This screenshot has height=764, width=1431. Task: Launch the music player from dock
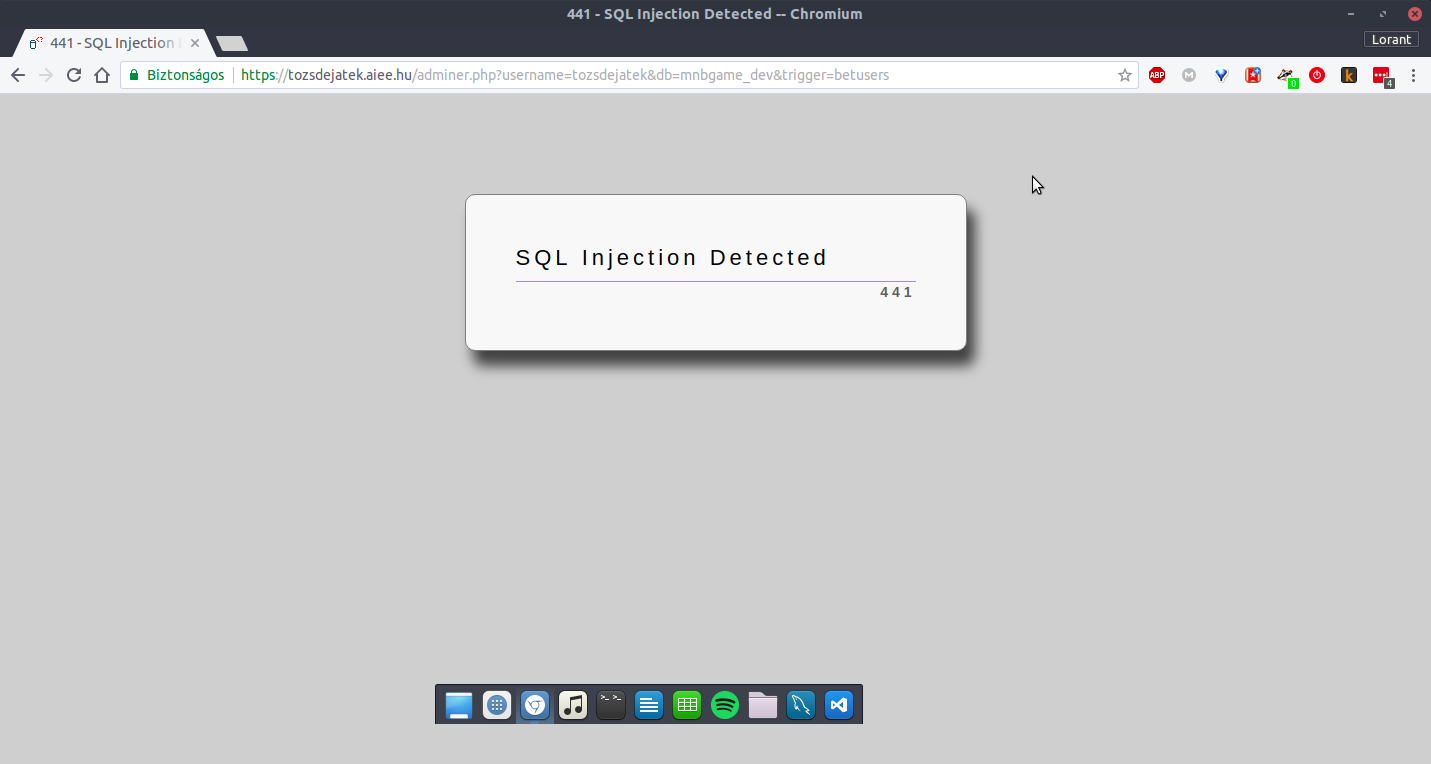tap(573, 705)
